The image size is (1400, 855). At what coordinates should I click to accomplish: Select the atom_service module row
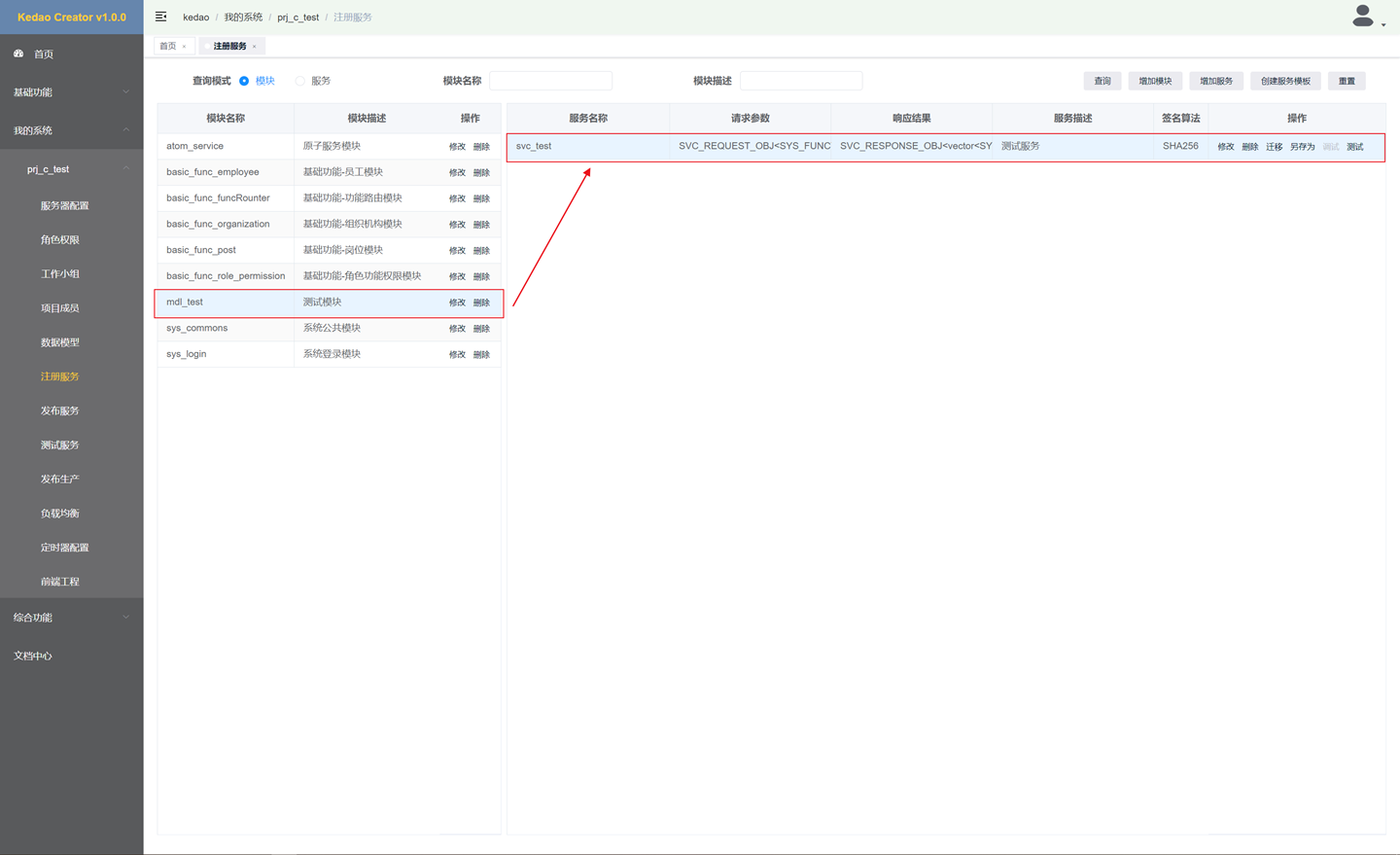point(329,146)
